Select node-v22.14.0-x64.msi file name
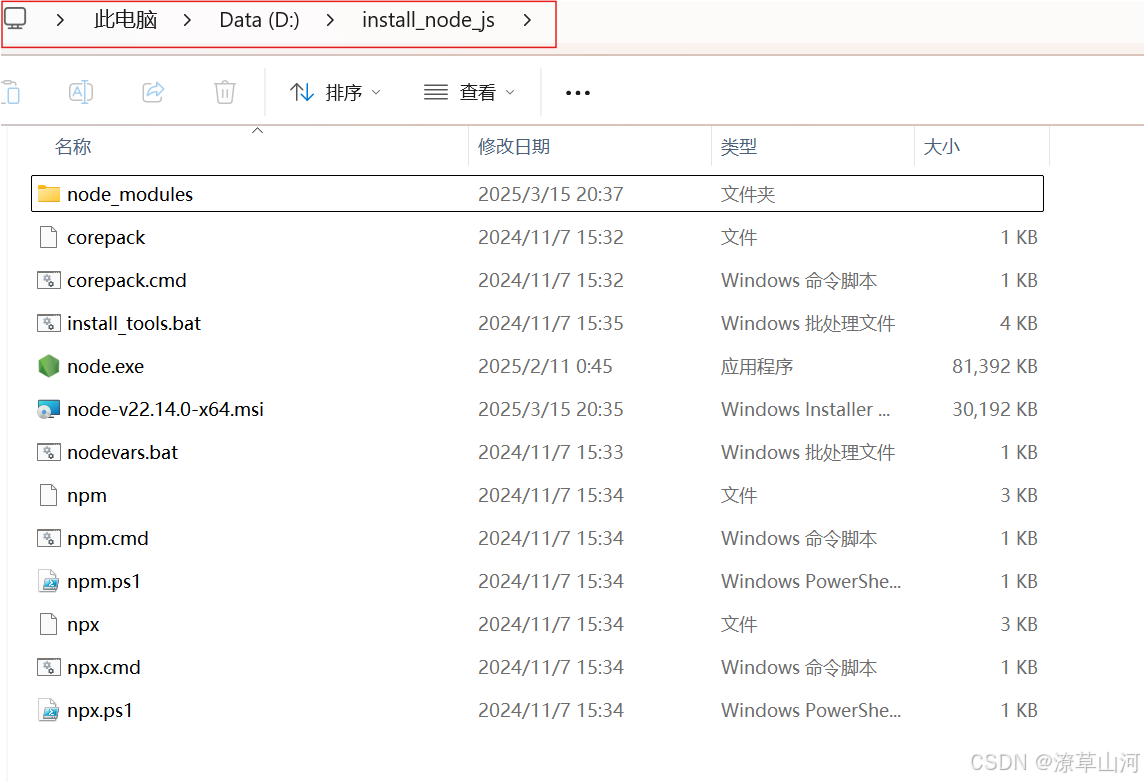The width and height of the screenshot is (1144, 782). point(165,410)
